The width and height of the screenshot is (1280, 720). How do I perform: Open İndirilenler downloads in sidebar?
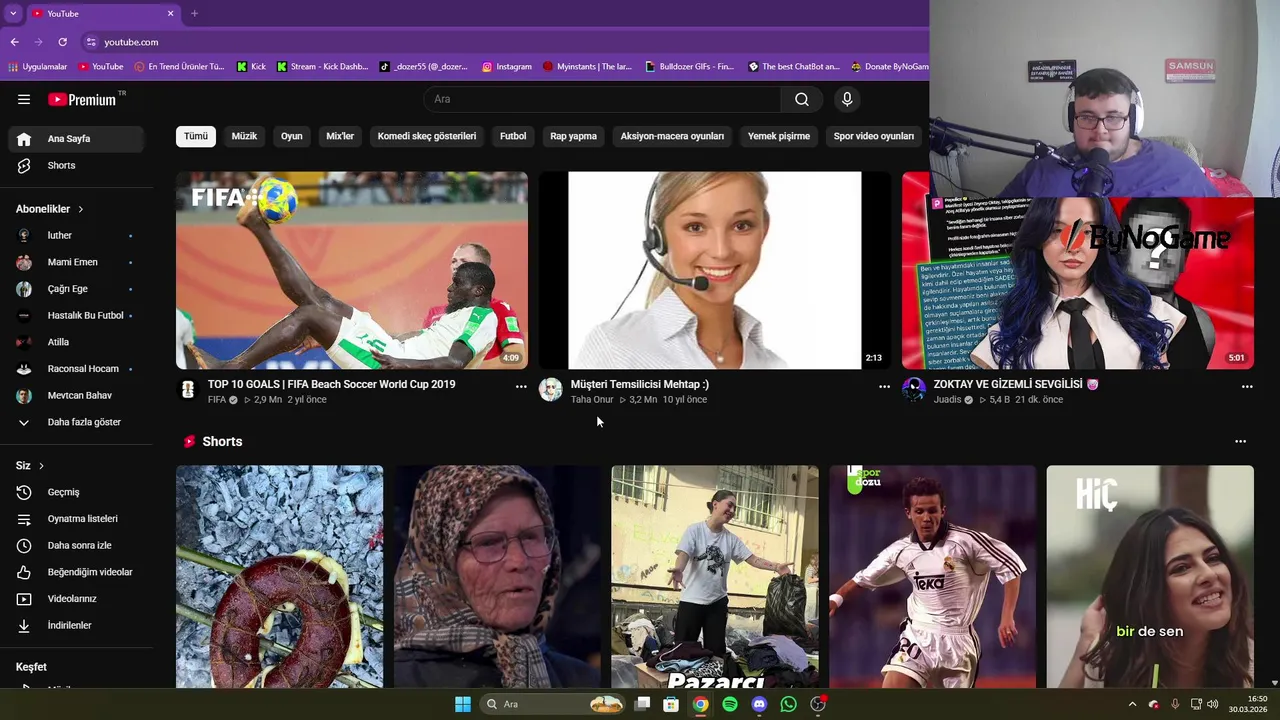click(77, 625)
